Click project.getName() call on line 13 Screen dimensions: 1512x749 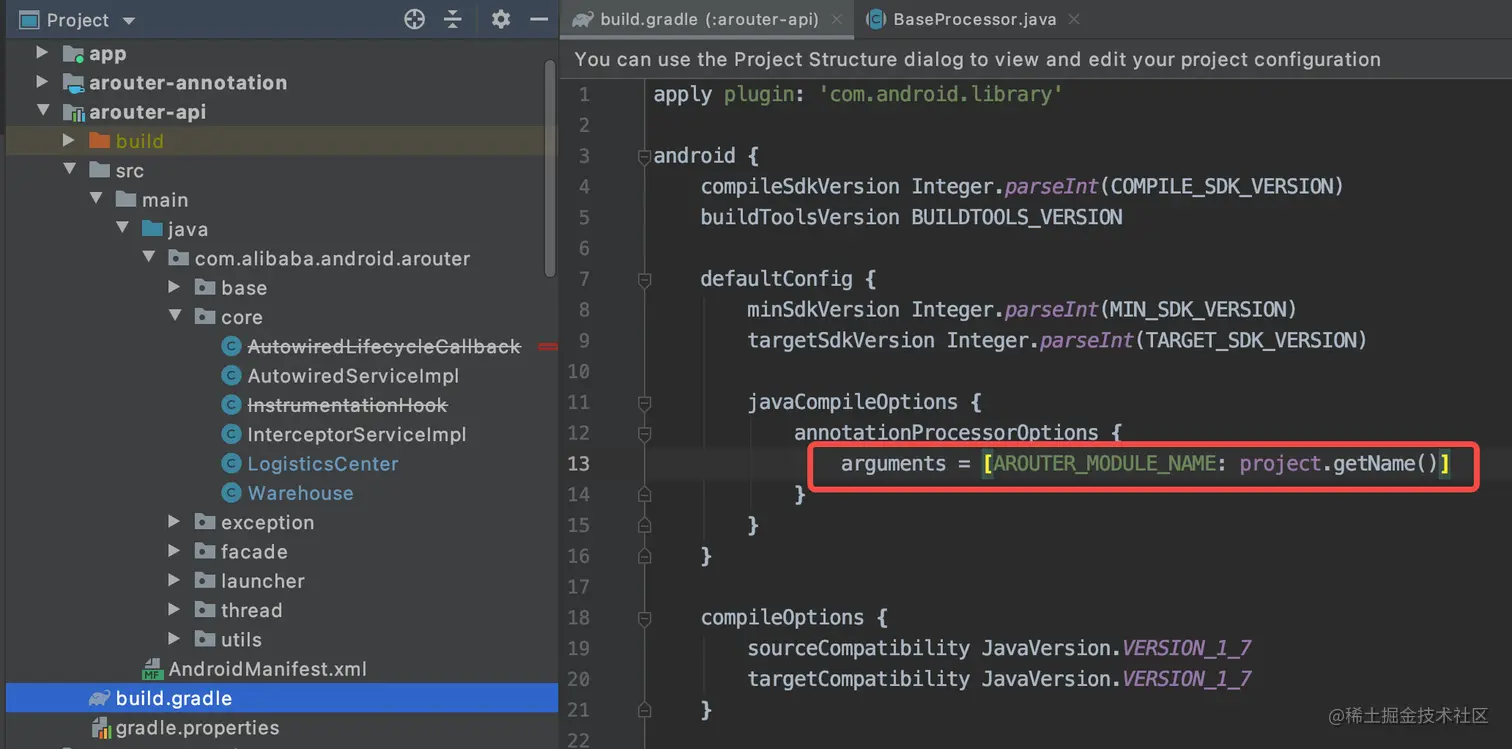click(1338, 463)
